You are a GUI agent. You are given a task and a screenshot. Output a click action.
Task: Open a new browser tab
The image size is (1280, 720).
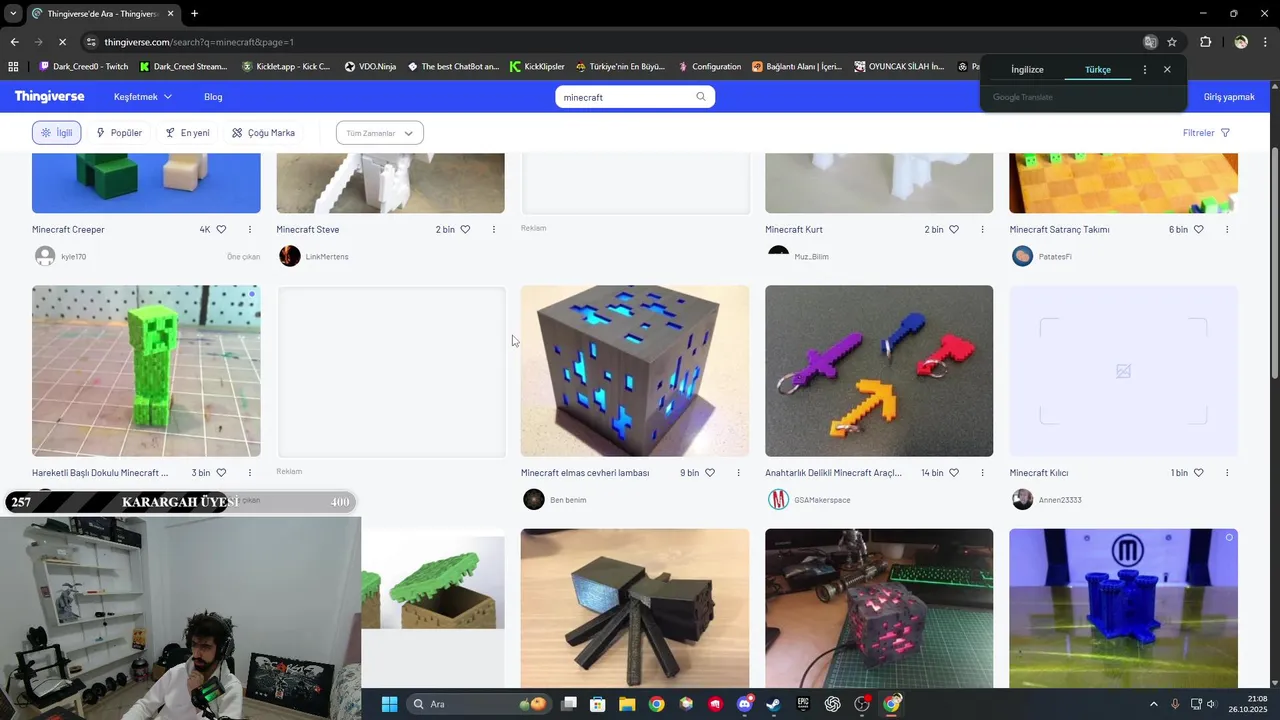194,14
